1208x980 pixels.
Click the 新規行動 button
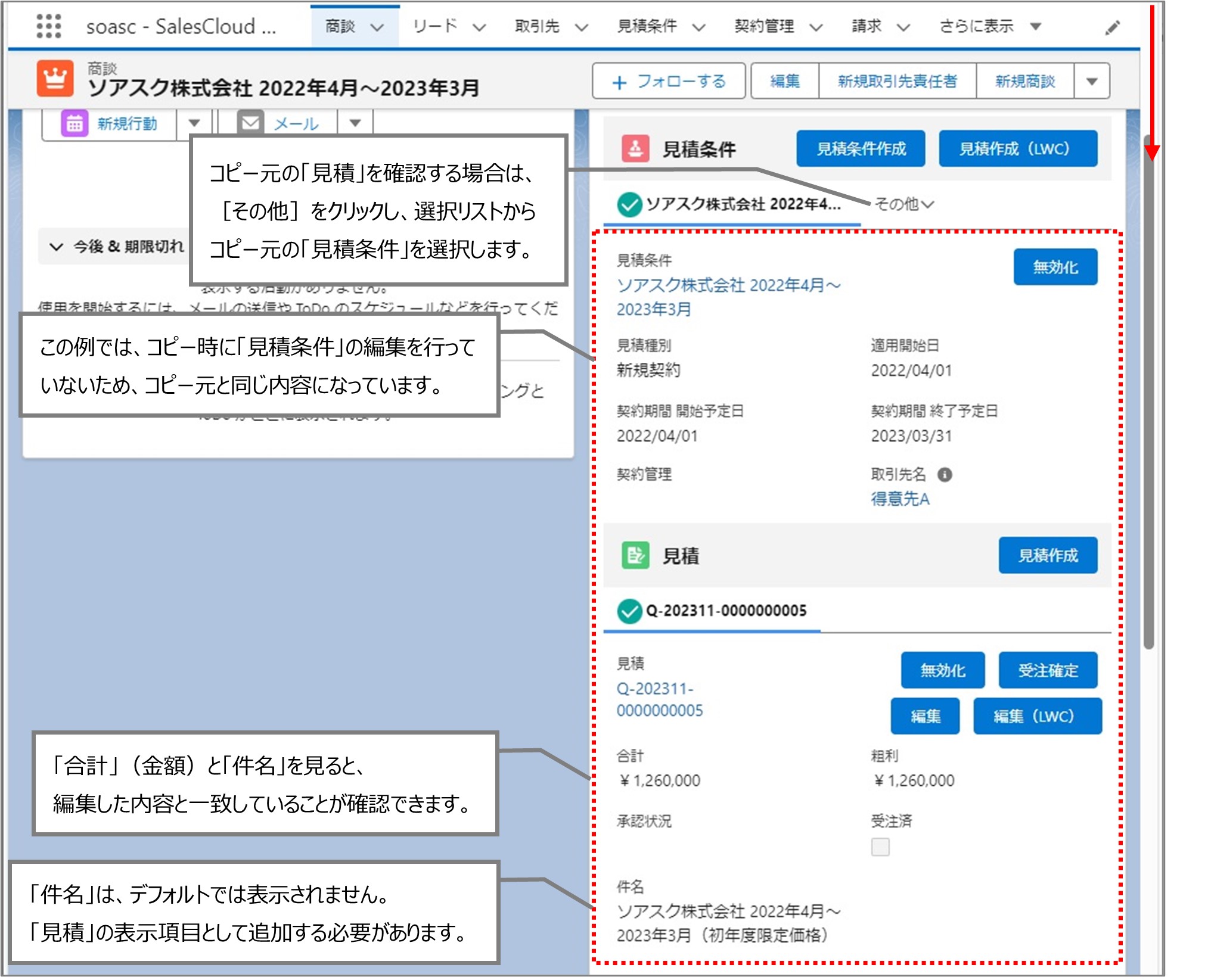[x=110, y=124]
